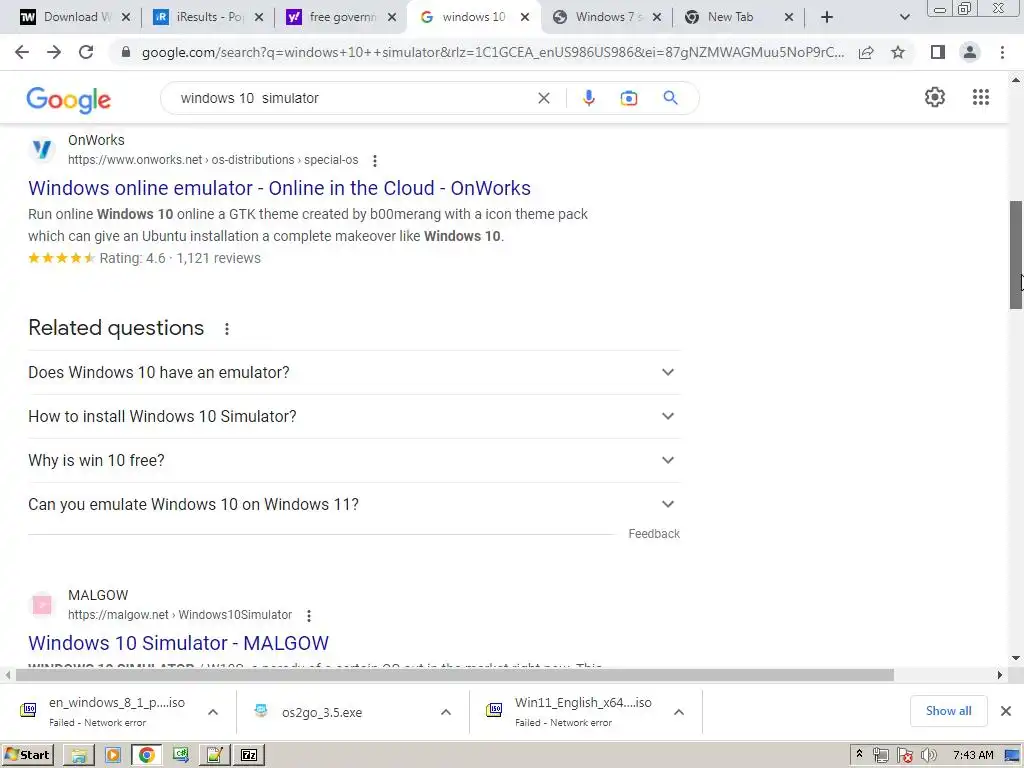Click the vertical page scrollbar thumb
Screen dimensions: 1024x768
pyautogui.click(x=1016, y=255)
